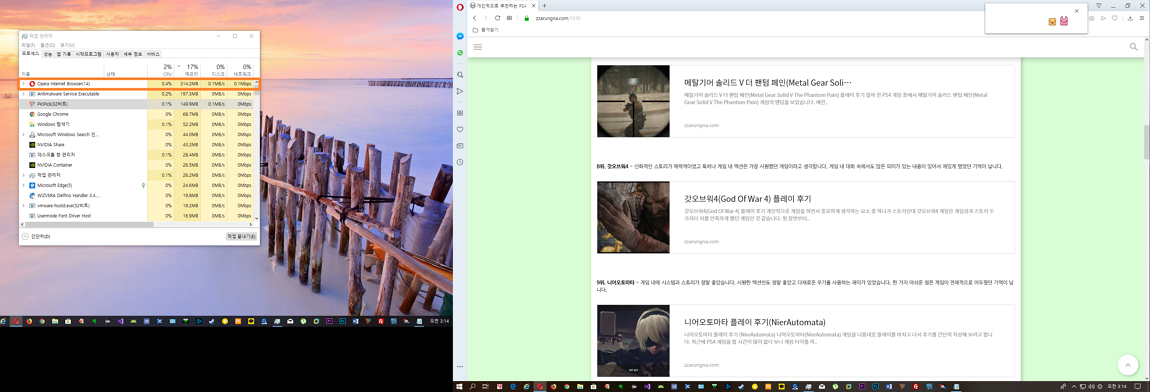Expand the 작업 관리자 process row
1150x392 pixels.
(x=23, y=175)
